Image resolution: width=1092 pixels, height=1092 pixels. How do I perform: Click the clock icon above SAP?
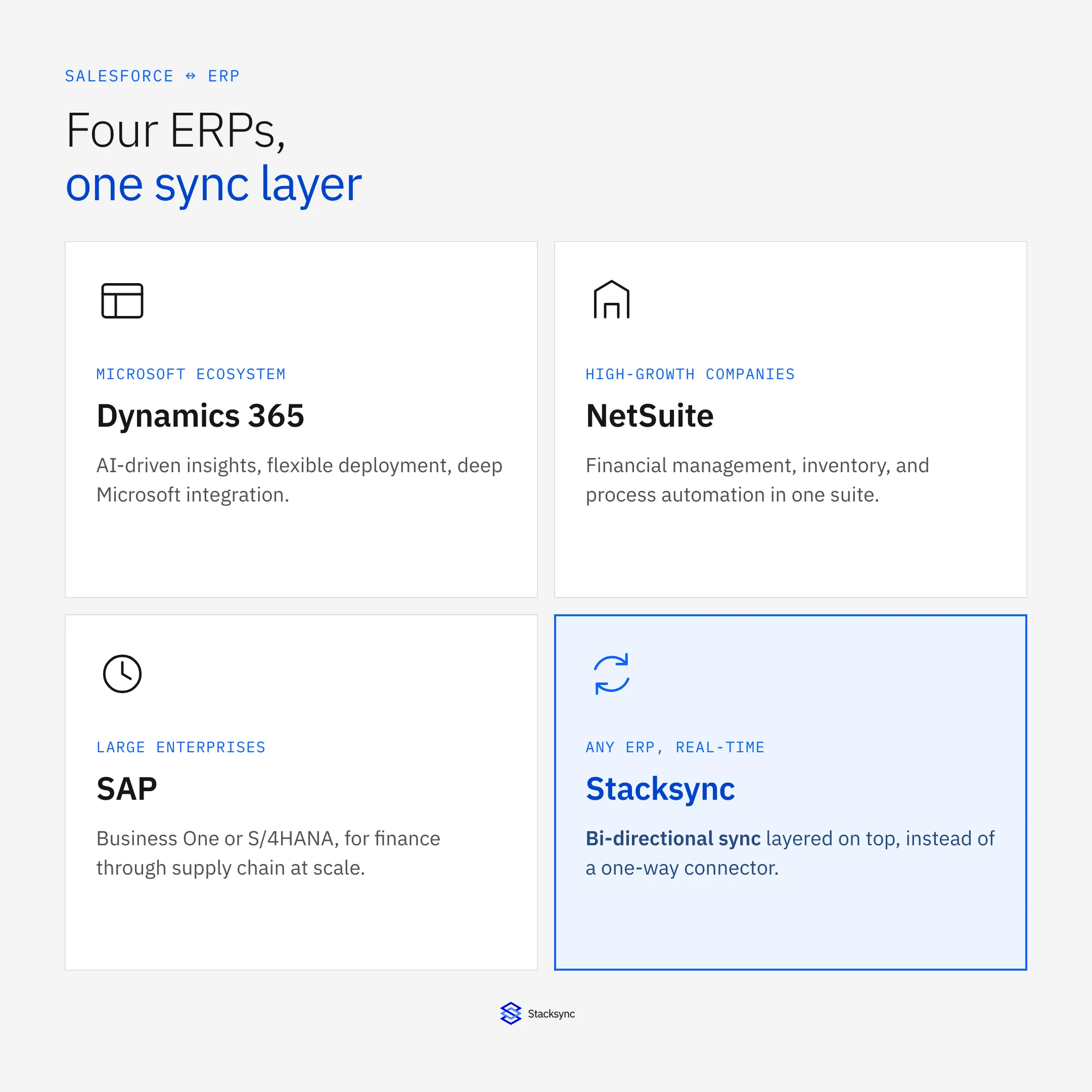122,674
